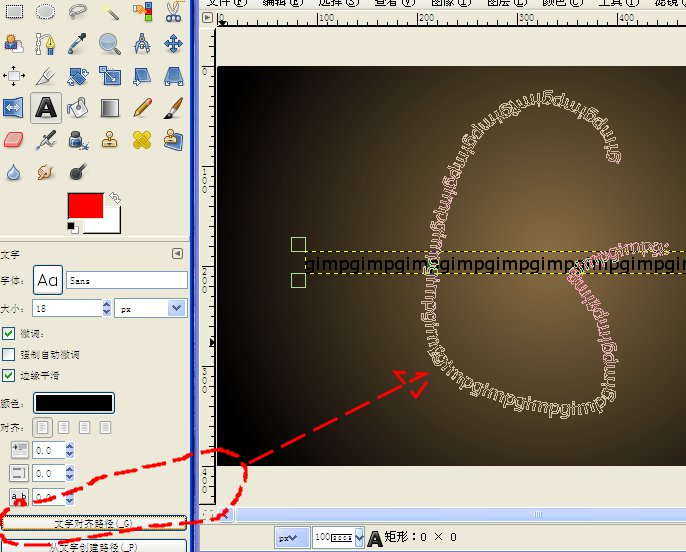Select the Heal tool
686x552 pixels.
[x=142, y=140]
